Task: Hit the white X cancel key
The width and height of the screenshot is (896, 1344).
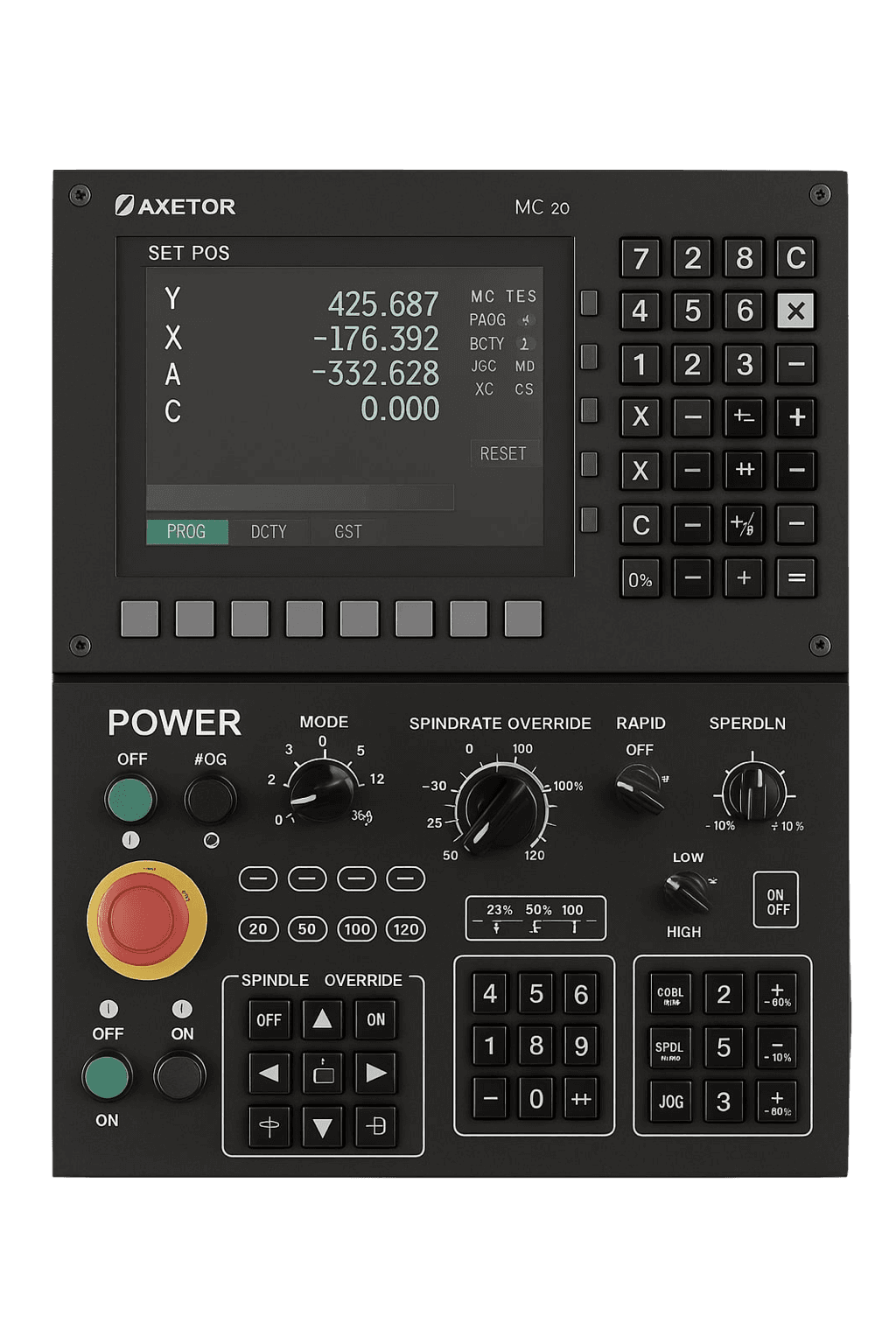Action: [x=795, y=311]
